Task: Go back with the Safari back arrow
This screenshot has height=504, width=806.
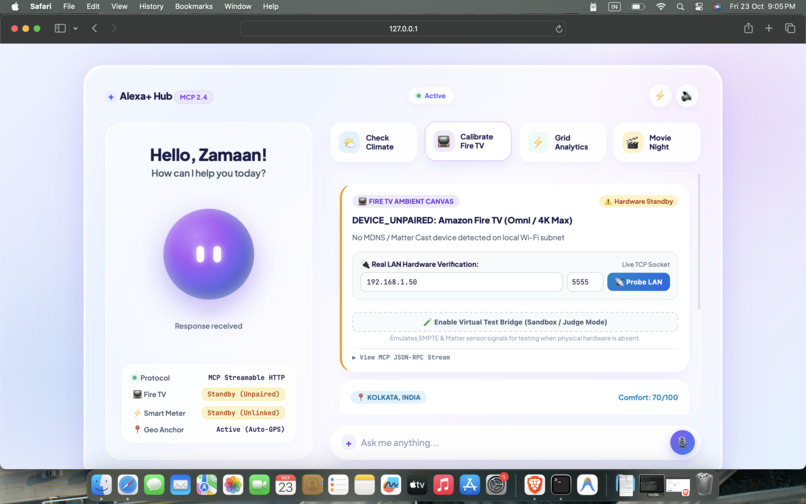Action: click(95, 28)
